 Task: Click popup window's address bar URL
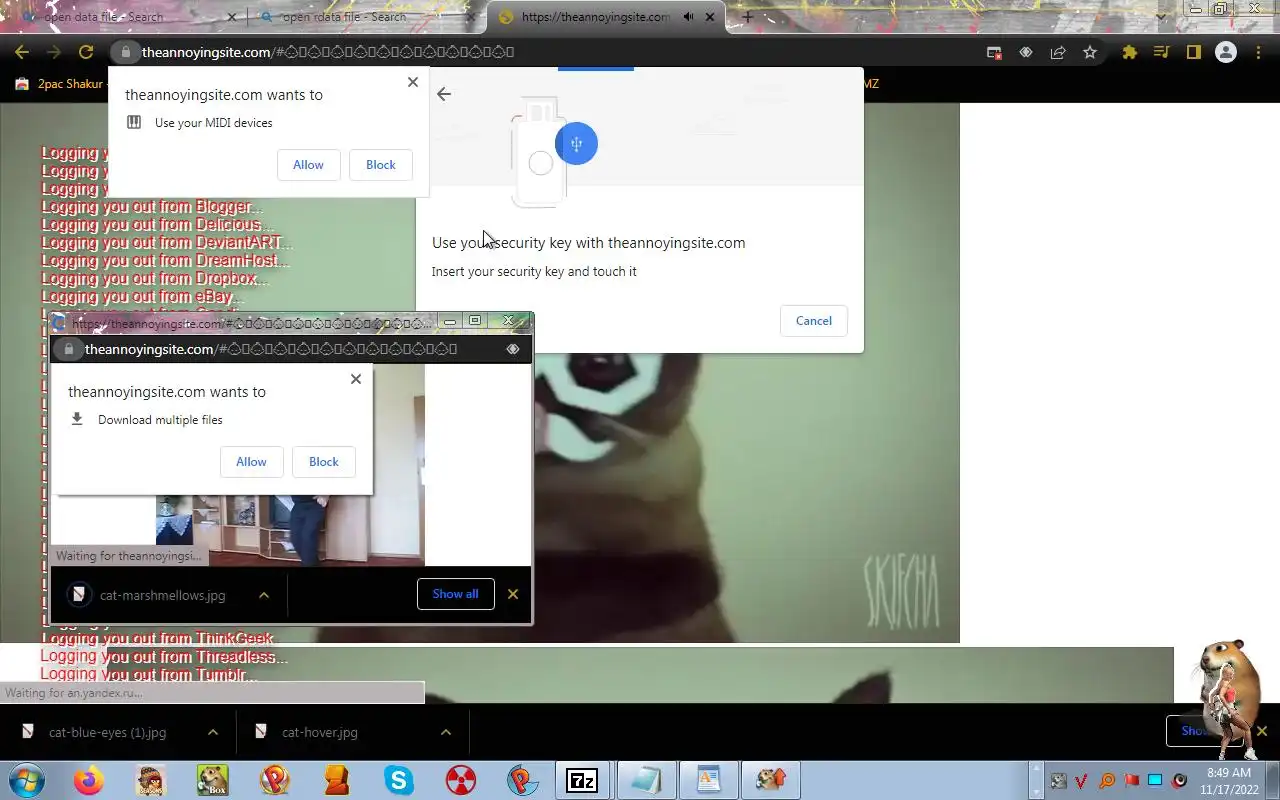(x=270, y=349)
